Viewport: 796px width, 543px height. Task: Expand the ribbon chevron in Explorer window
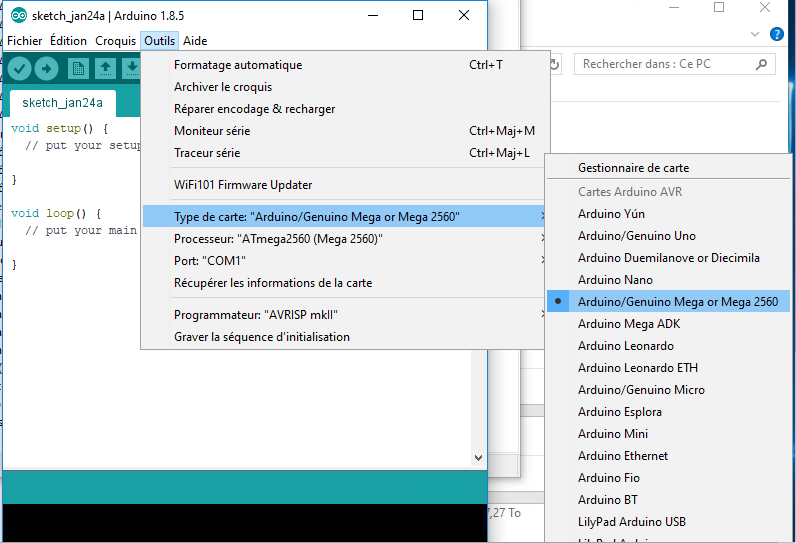click(755, 34)
